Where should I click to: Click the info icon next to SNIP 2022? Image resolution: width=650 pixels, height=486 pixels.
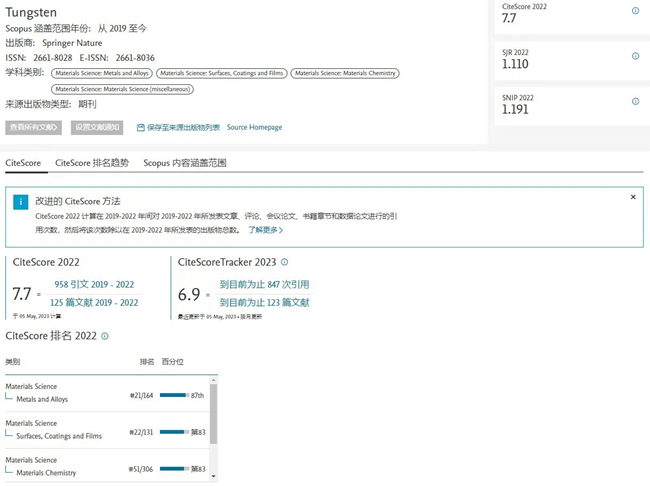pos(635,101)
